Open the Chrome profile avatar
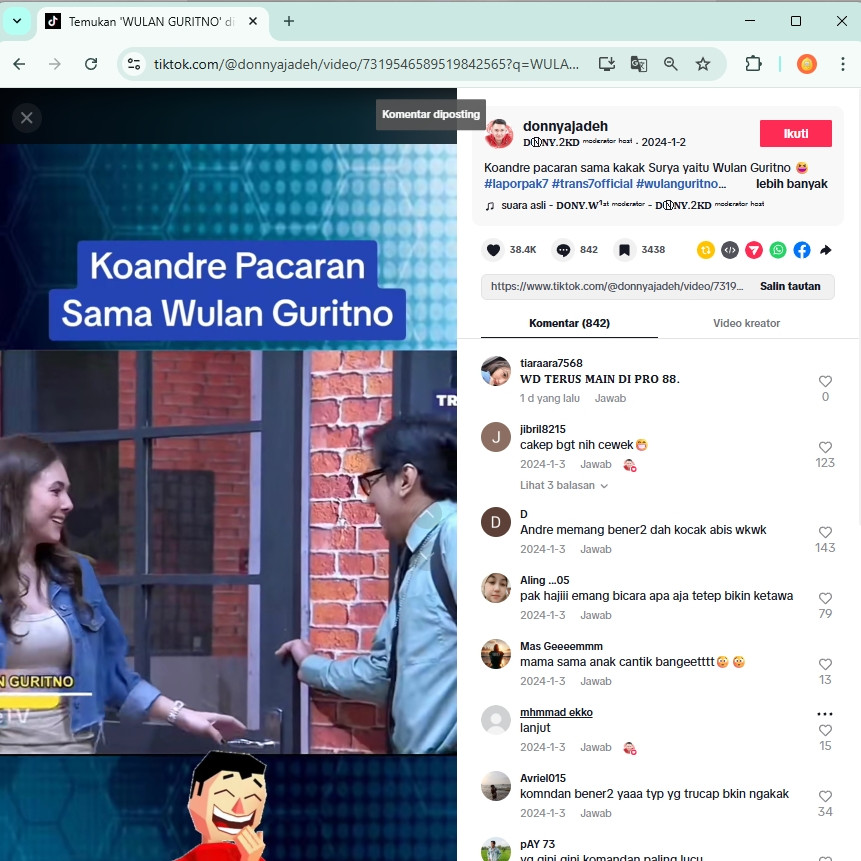Viewport: 861px width, 861px height. [807, 64]
